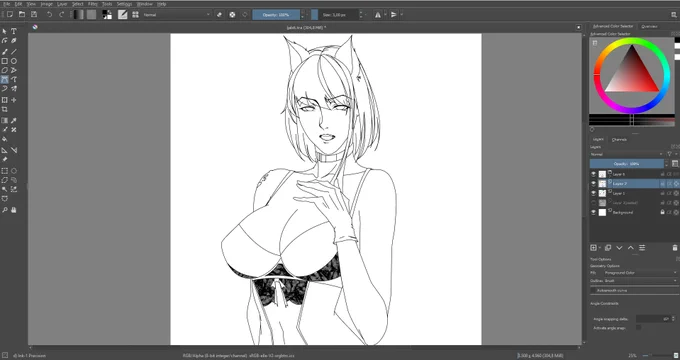Select the Background layer row
The image size is (680, 360).
coord(634,213)
